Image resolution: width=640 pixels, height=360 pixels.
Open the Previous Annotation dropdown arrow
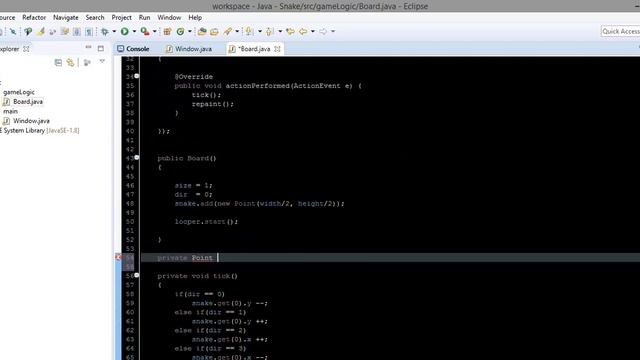pyautogui.click(x=280, y=31)
